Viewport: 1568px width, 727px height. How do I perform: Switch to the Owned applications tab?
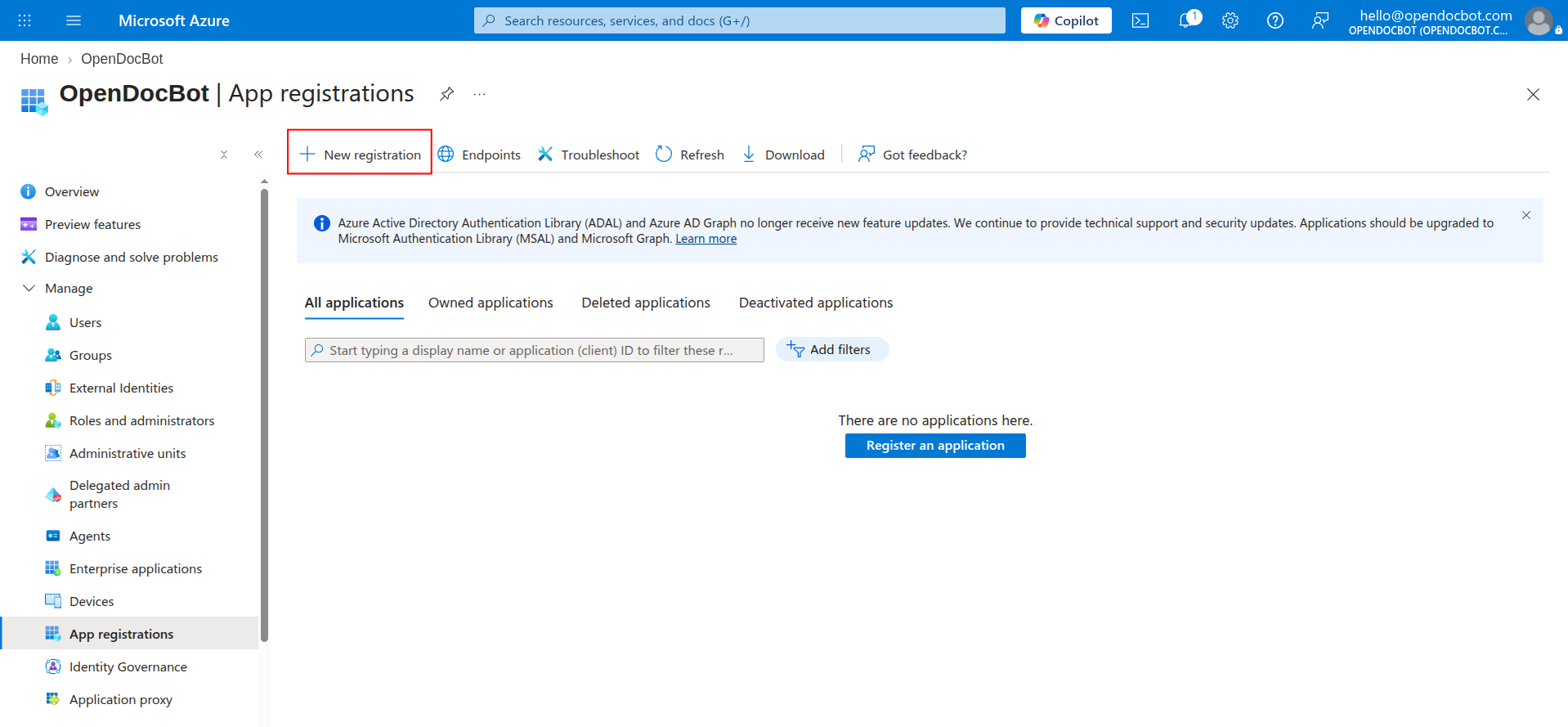491,303
